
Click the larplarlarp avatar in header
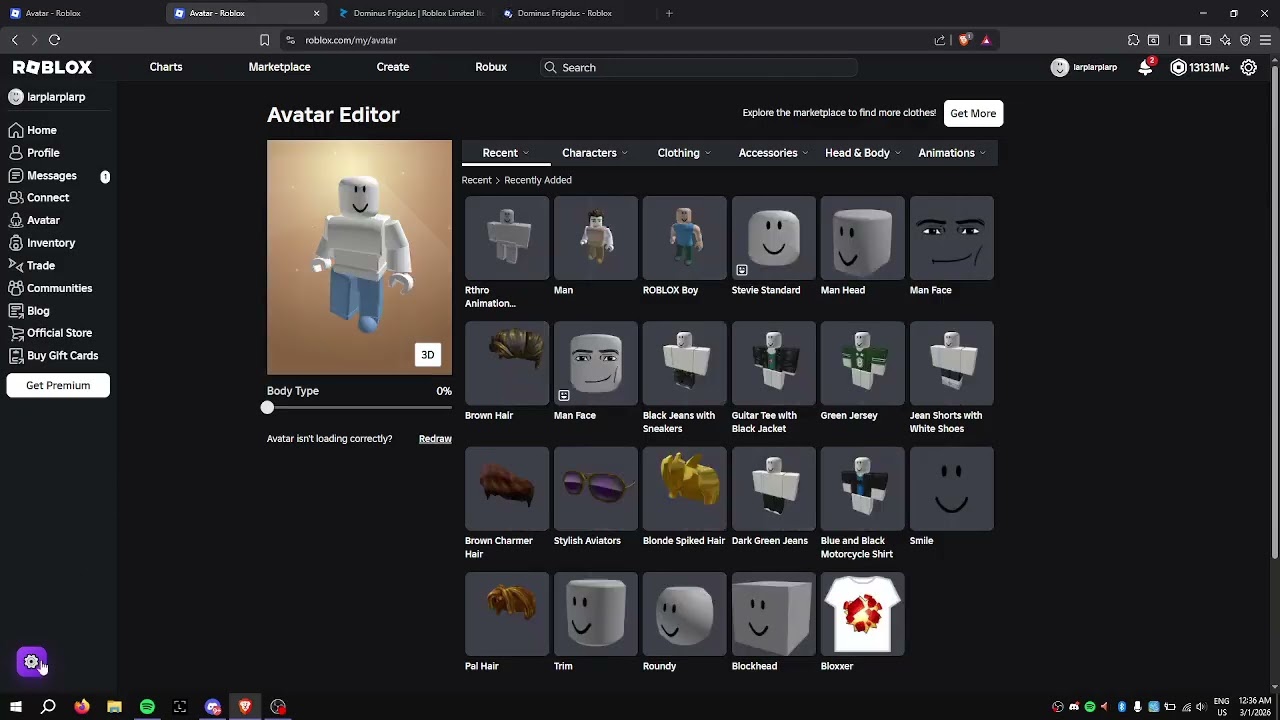pyautogui.click(x=1060, y=67)
